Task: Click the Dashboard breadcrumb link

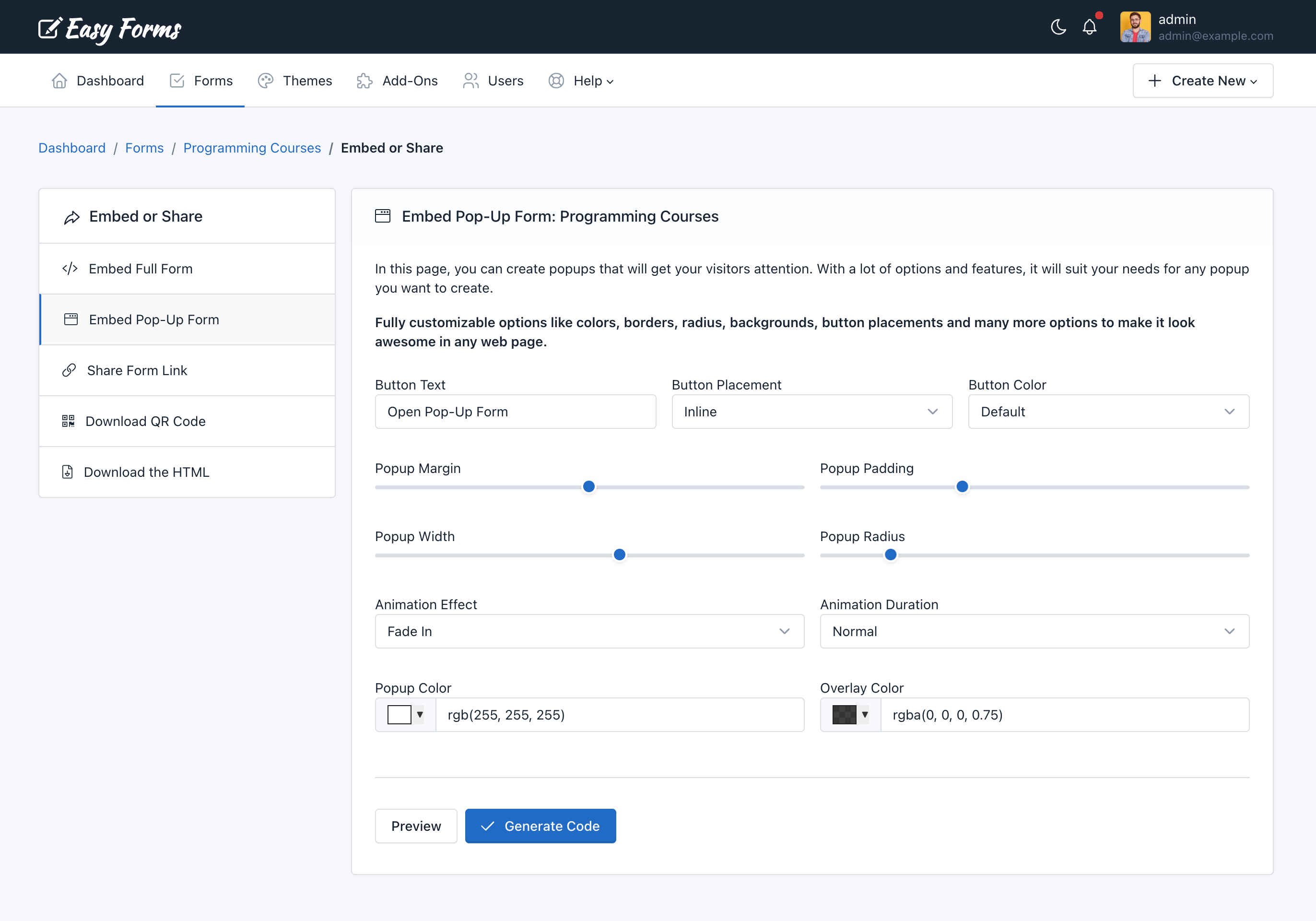Action: pyautogui.click(x=72, y=148)
